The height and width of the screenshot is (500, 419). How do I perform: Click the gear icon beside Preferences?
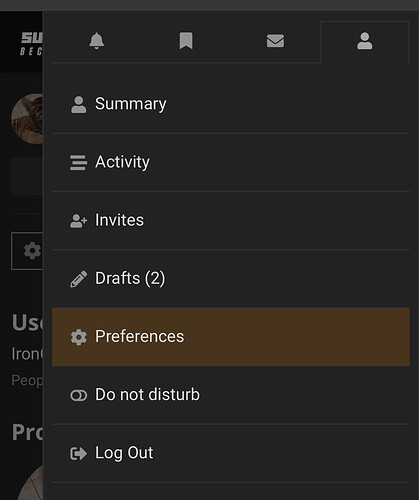tap(79, 337)
